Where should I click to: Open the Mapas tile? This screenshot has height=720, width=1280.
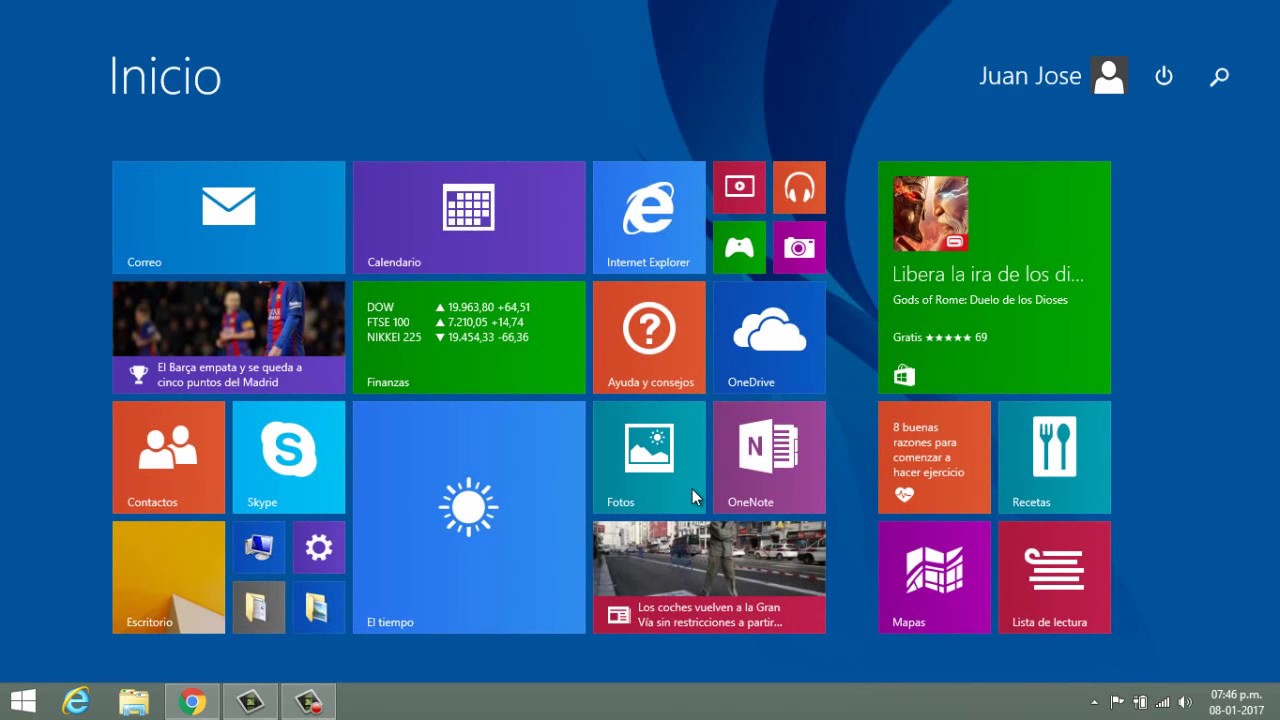click(934, 577)
